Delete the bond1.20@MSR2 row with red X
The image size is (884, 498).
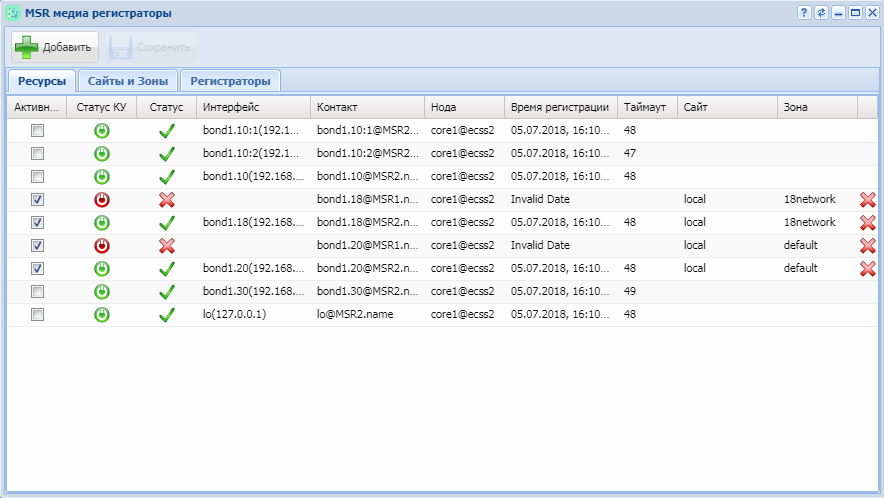[x=867, y=268]
